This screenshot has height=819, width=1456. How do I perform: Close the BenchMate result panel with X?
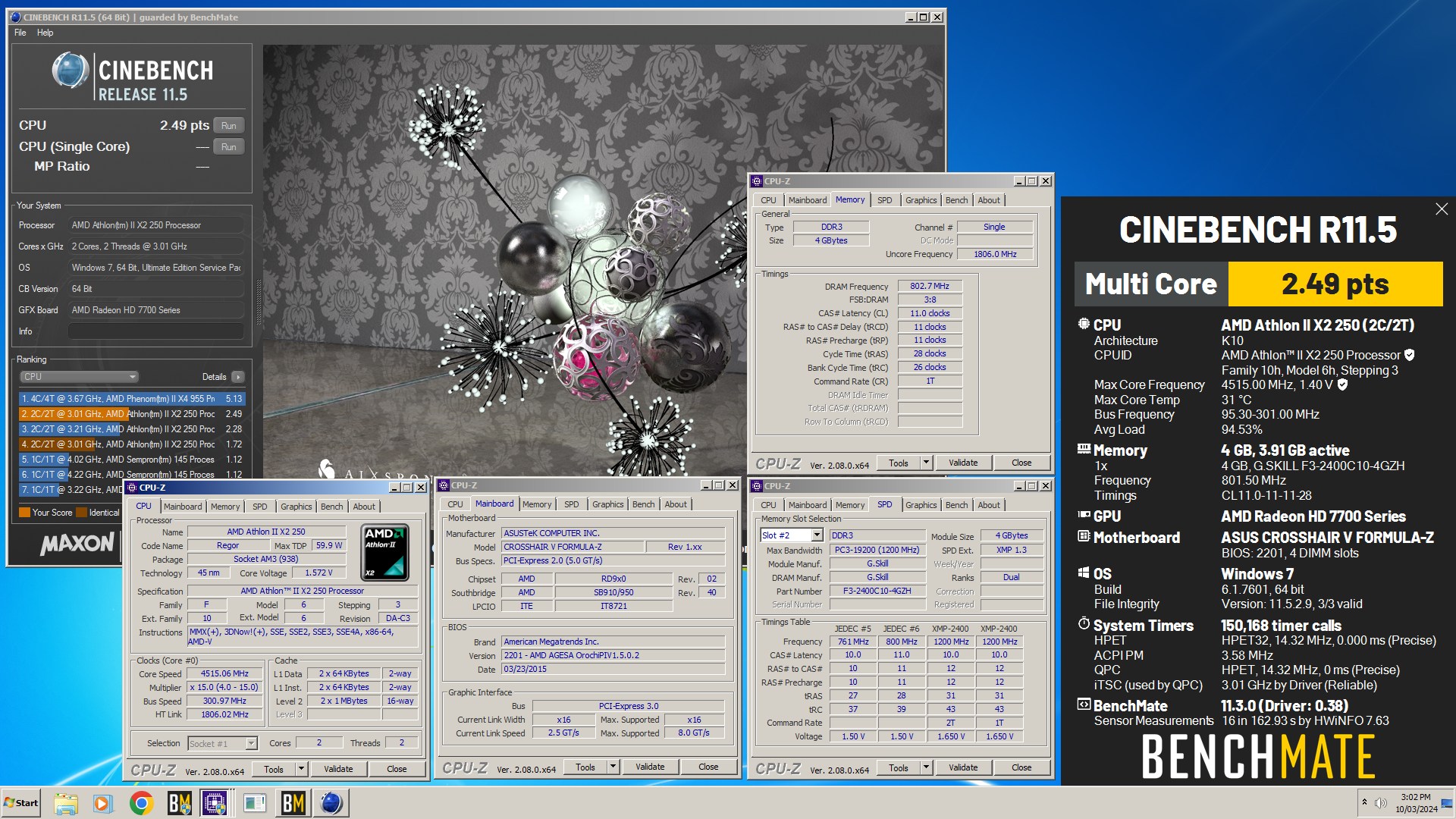(1442, 209)
